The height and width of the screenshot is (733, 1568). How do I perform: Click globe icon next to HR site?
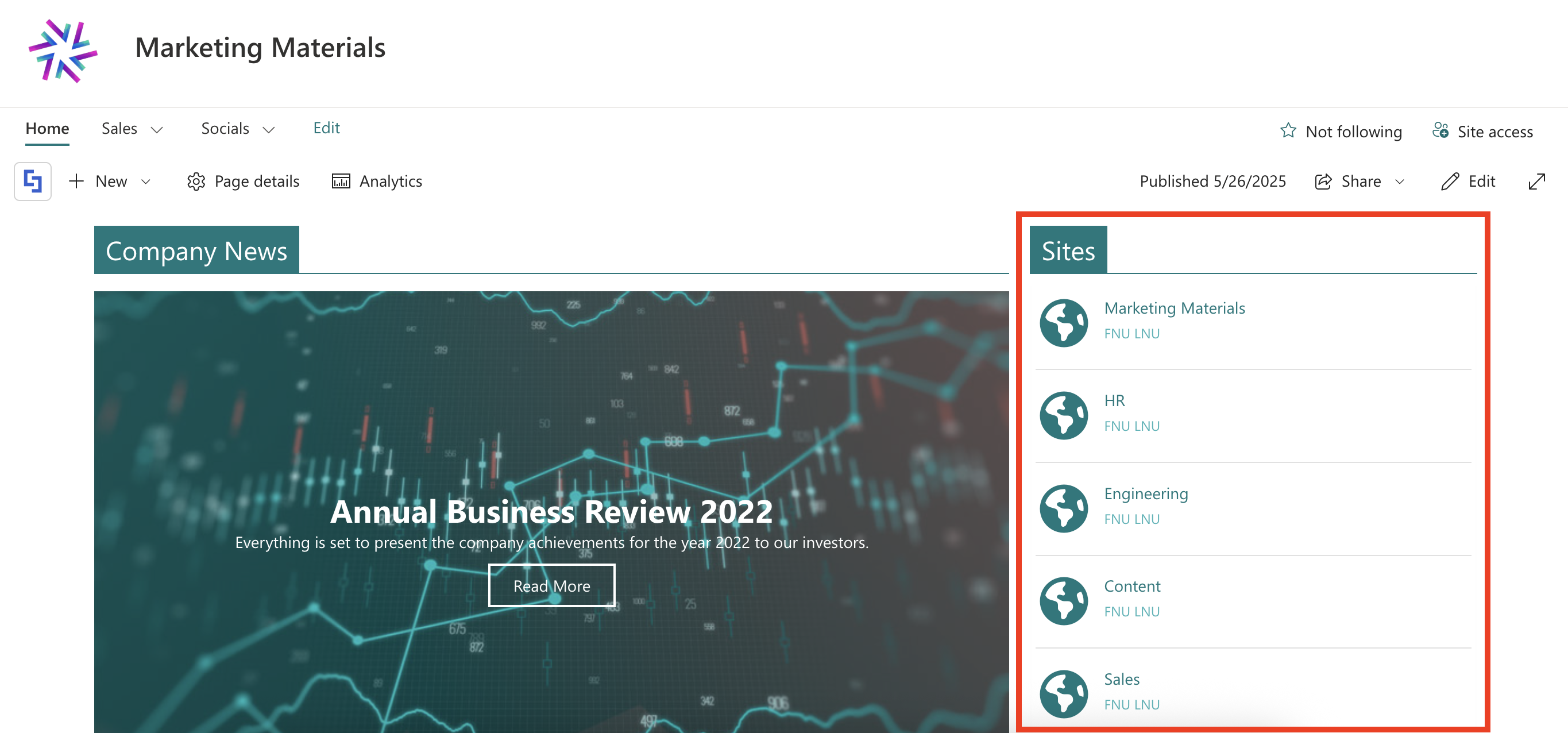click(1063, 415)
